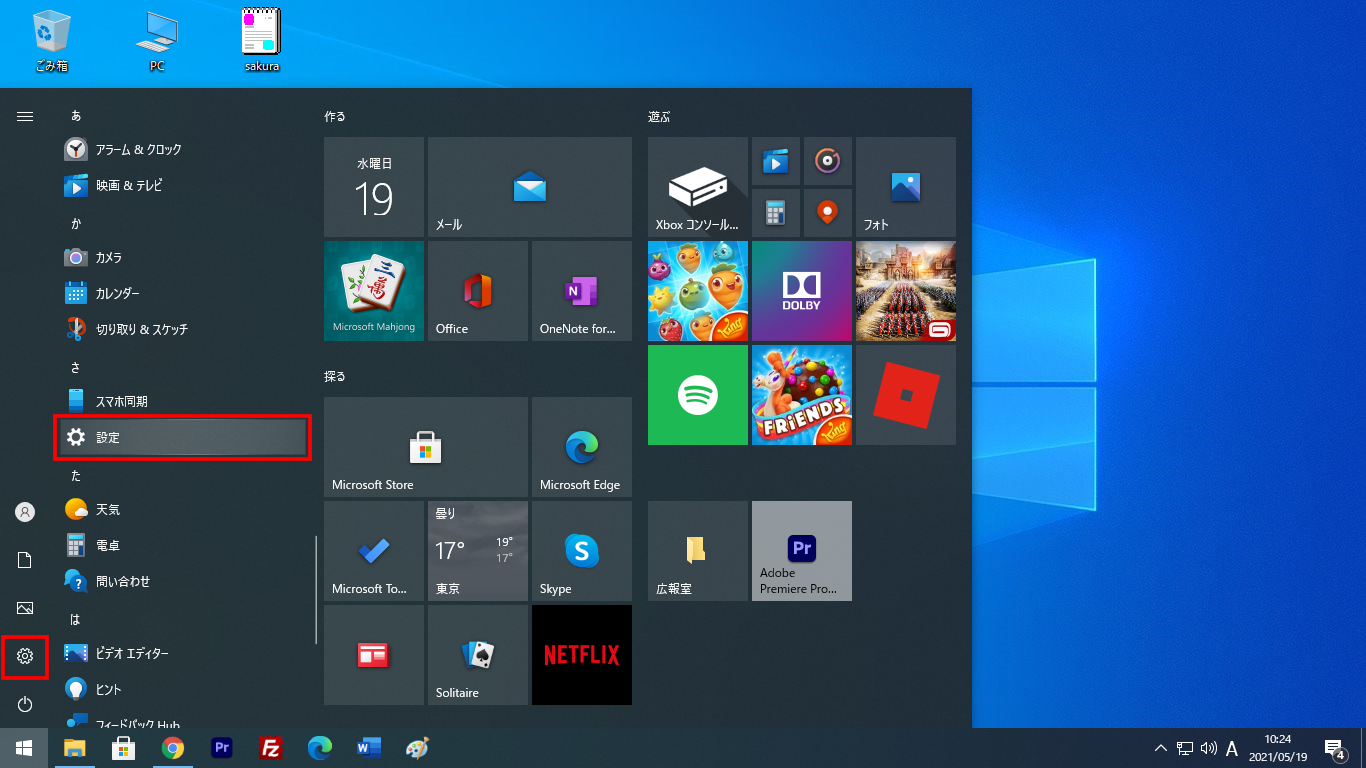Click the 遊ぶ tile group title
The height and width of the screenshot is (768, 1366).
click(x=659, y=116)
